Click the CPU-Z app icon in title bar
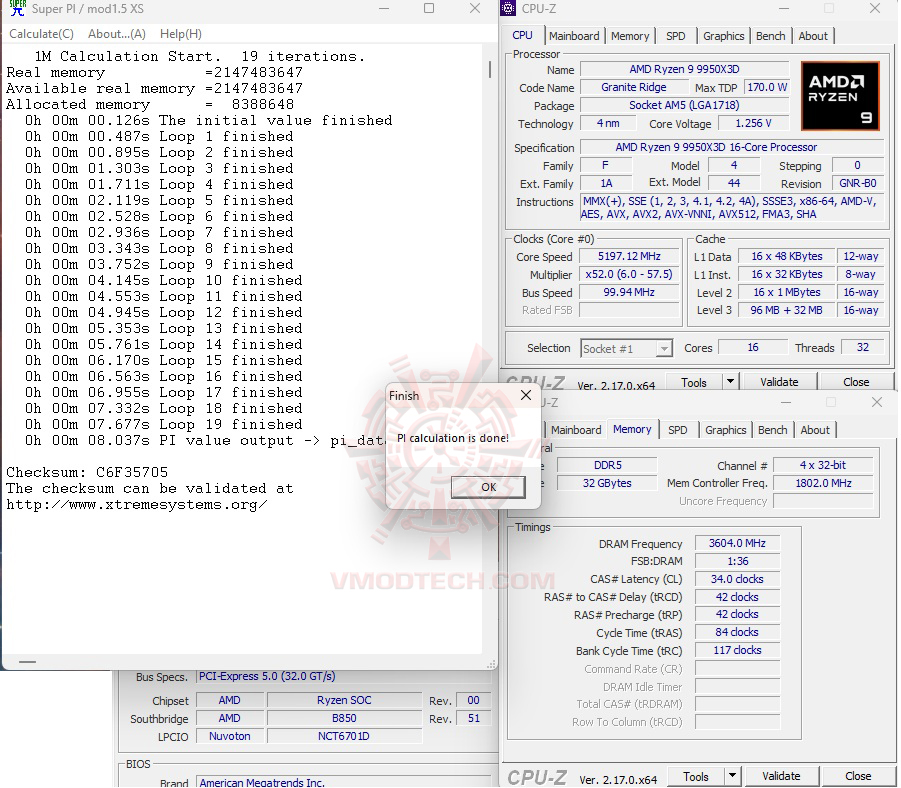 point(508,8)
